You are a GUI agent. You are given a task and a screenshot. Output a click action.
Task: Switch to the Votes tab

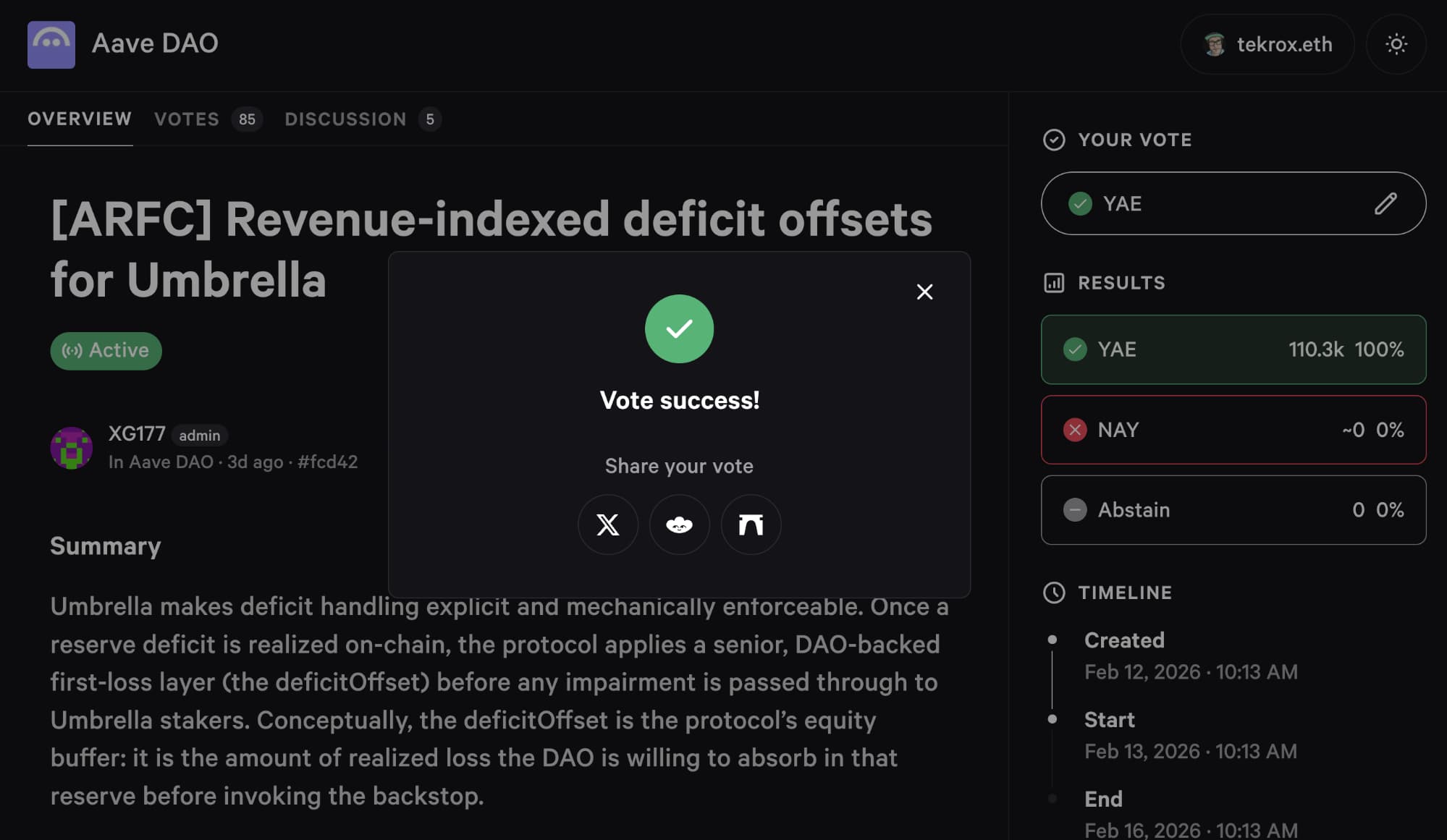click(x=187, y=119)
